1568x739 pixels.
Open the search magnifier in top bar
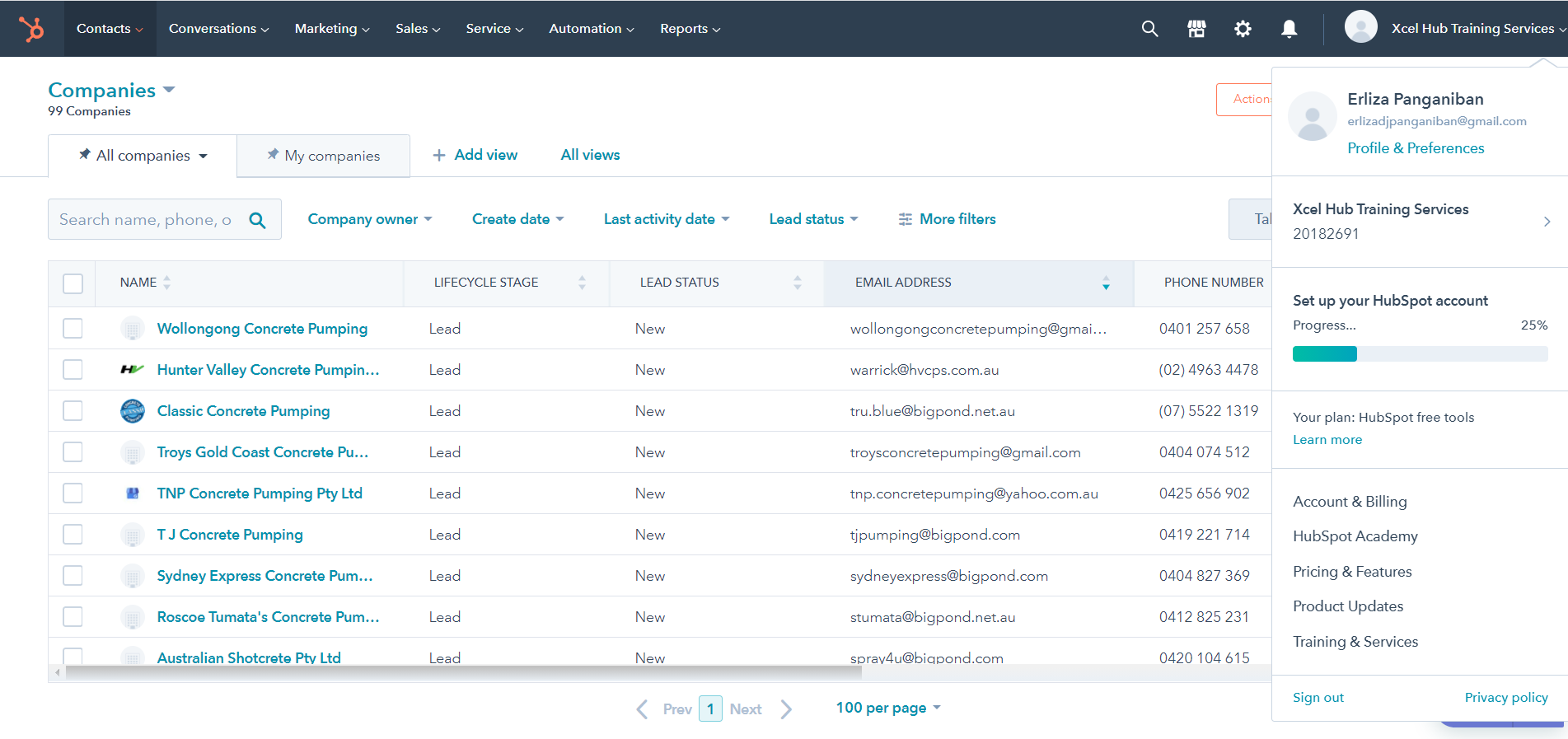(1149, 29)
